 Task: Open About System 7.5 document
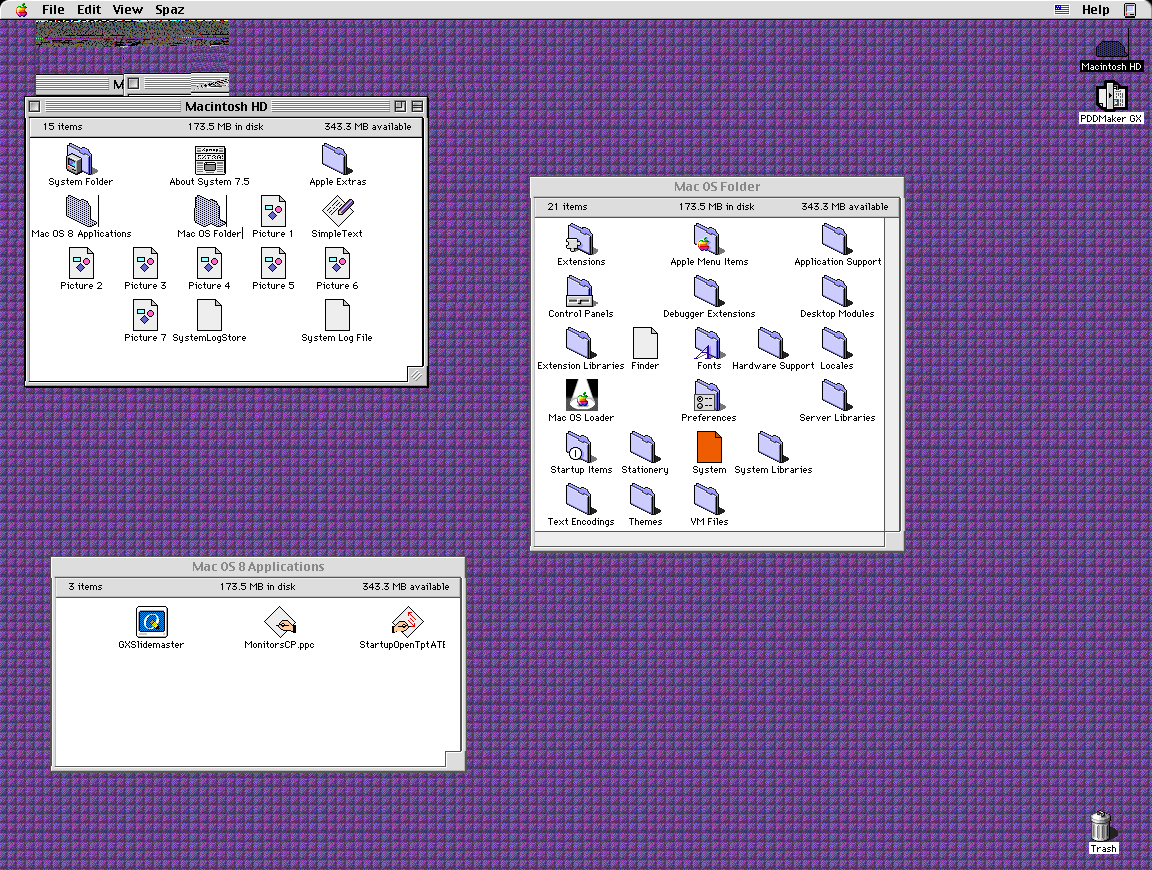209,159
